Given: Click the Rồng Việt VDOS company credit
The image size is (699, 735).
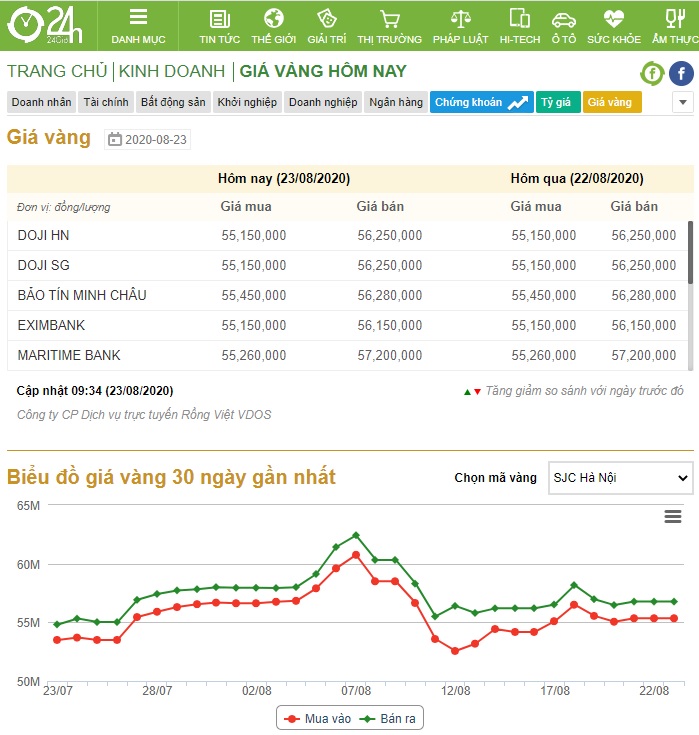Looking at the screenshot, I should (x=144, y=415).
